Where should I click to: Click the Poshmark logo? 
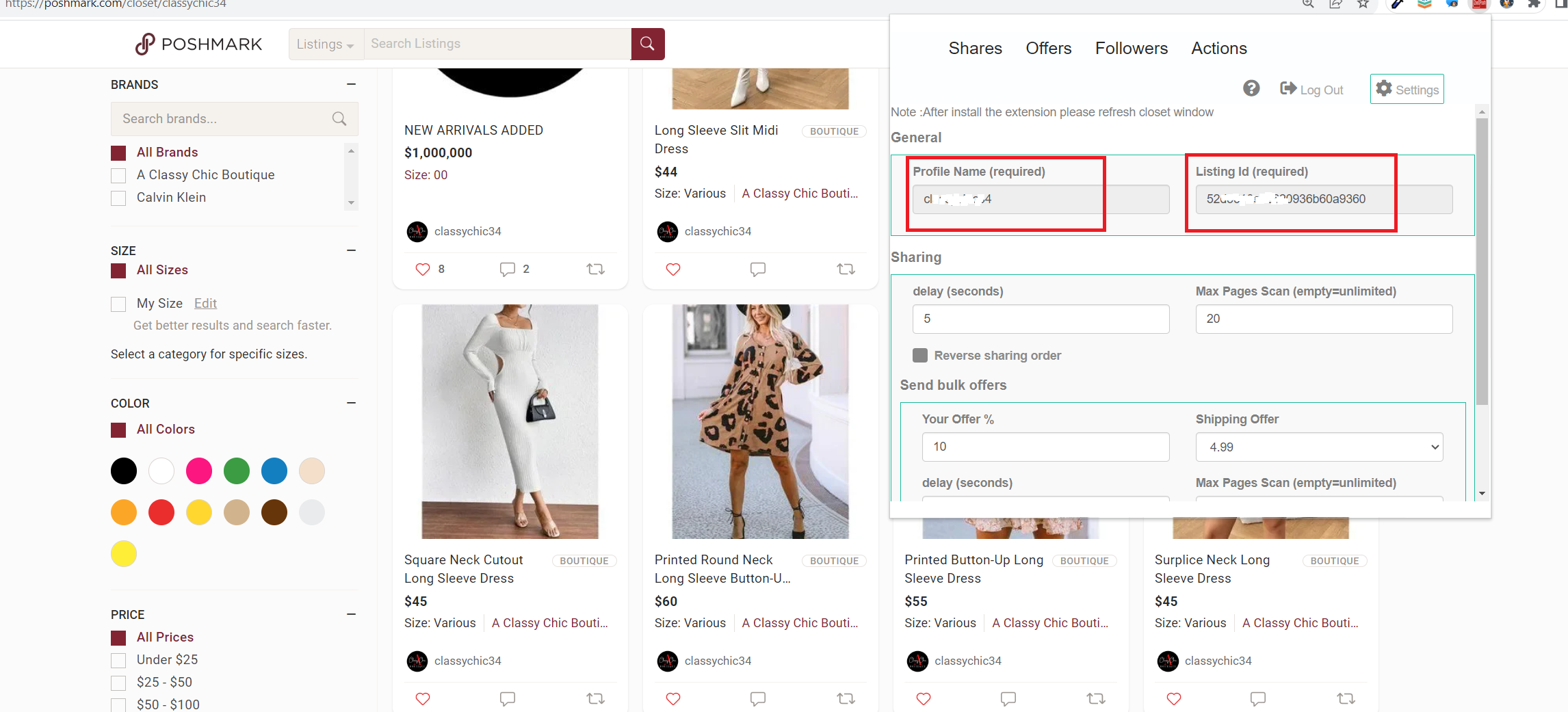click(198, 44)
